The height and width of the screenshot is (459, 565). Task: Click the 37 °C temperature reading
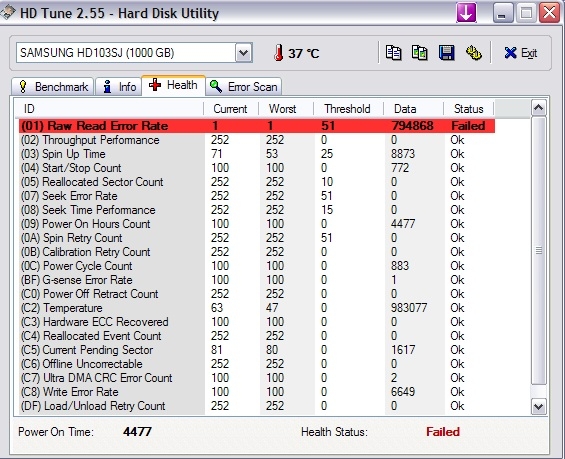304,54
